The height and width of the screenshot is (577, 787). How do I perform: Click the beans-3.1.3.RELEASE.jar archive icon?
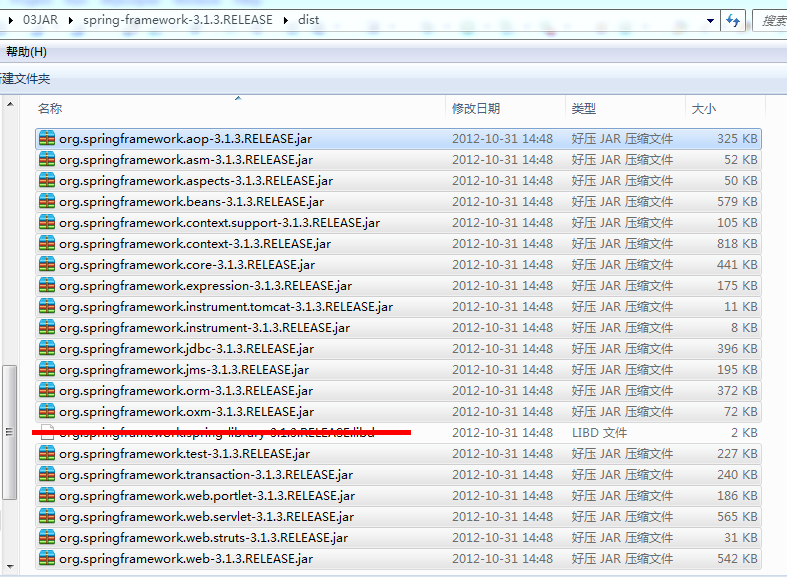coord(47,202)
